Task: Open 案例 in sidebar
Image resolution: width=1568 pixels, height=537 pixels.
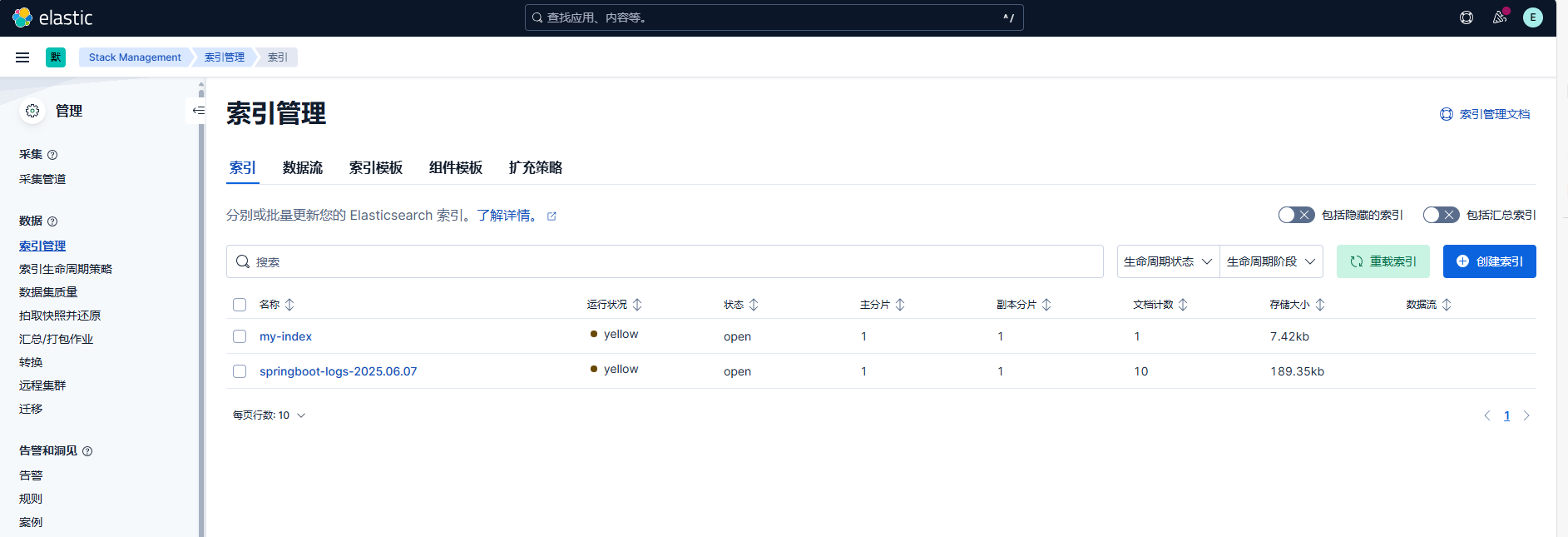Action: 31,523
